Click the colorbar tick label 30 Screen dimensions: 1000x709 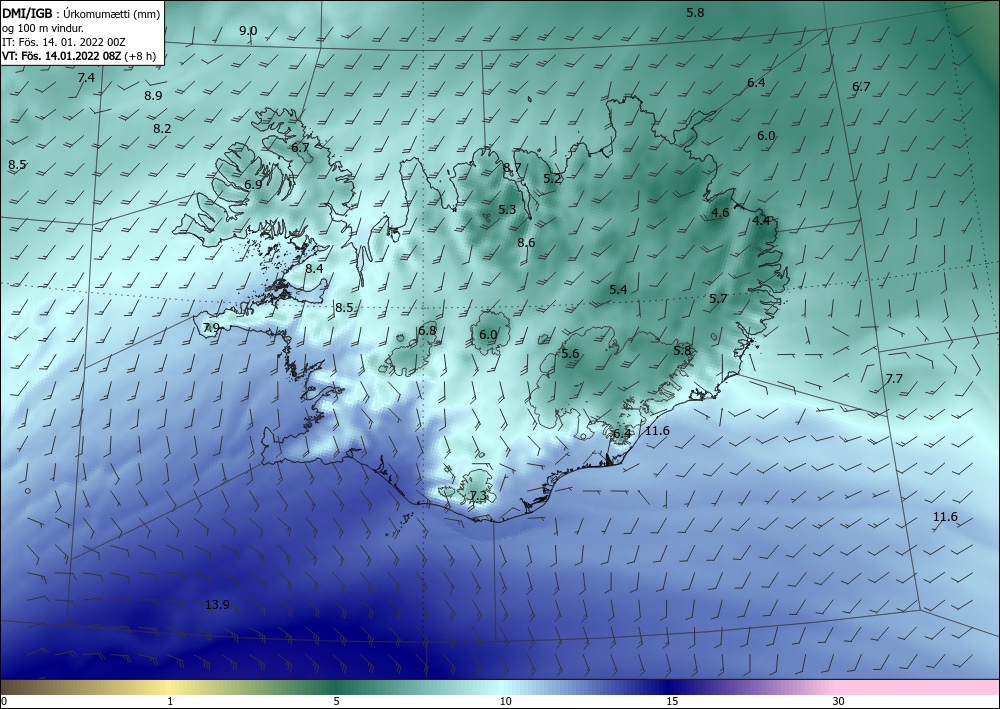tap(839, 702)
